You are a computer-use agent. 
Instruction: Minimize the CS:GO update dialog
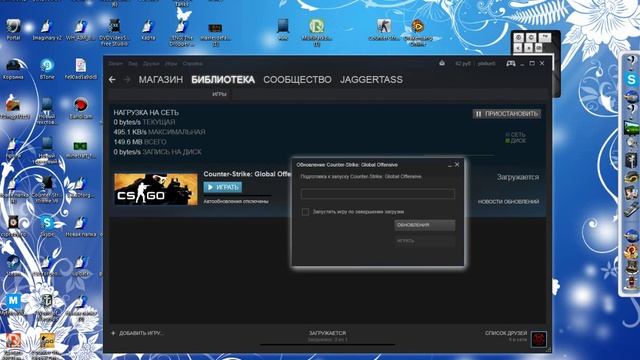pyautogui.click(x=449, y=165)
